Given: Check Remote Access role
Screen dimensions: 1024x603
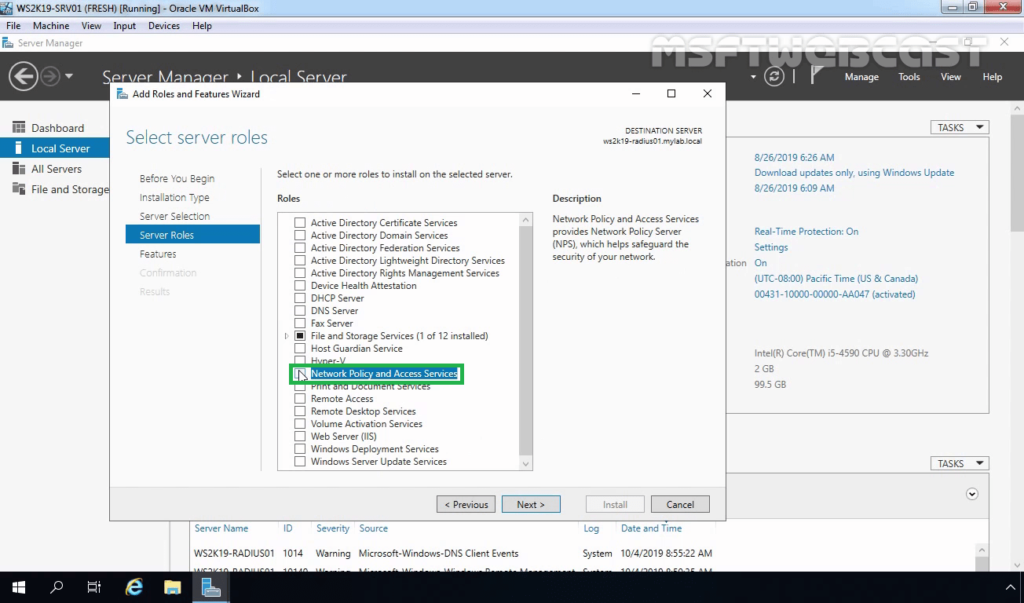Looking at the screenshot, I should (x=300, y=399).
